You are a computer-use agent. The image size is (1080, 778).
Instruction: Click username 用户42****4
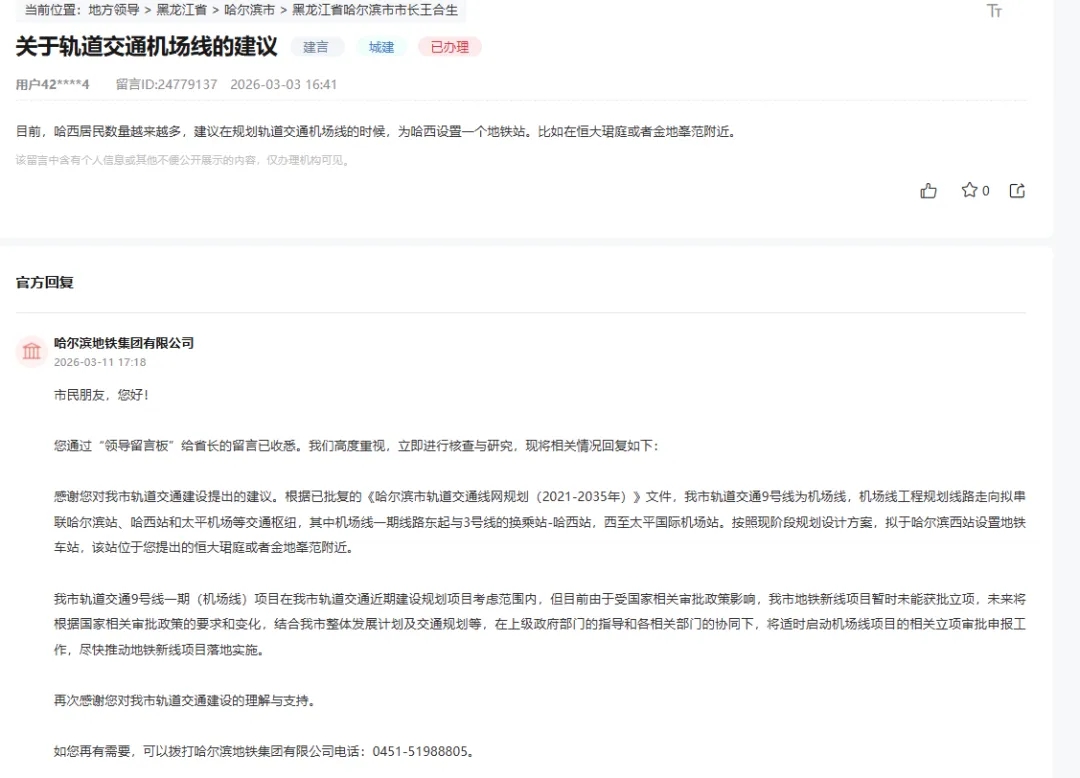coord(52,84)
